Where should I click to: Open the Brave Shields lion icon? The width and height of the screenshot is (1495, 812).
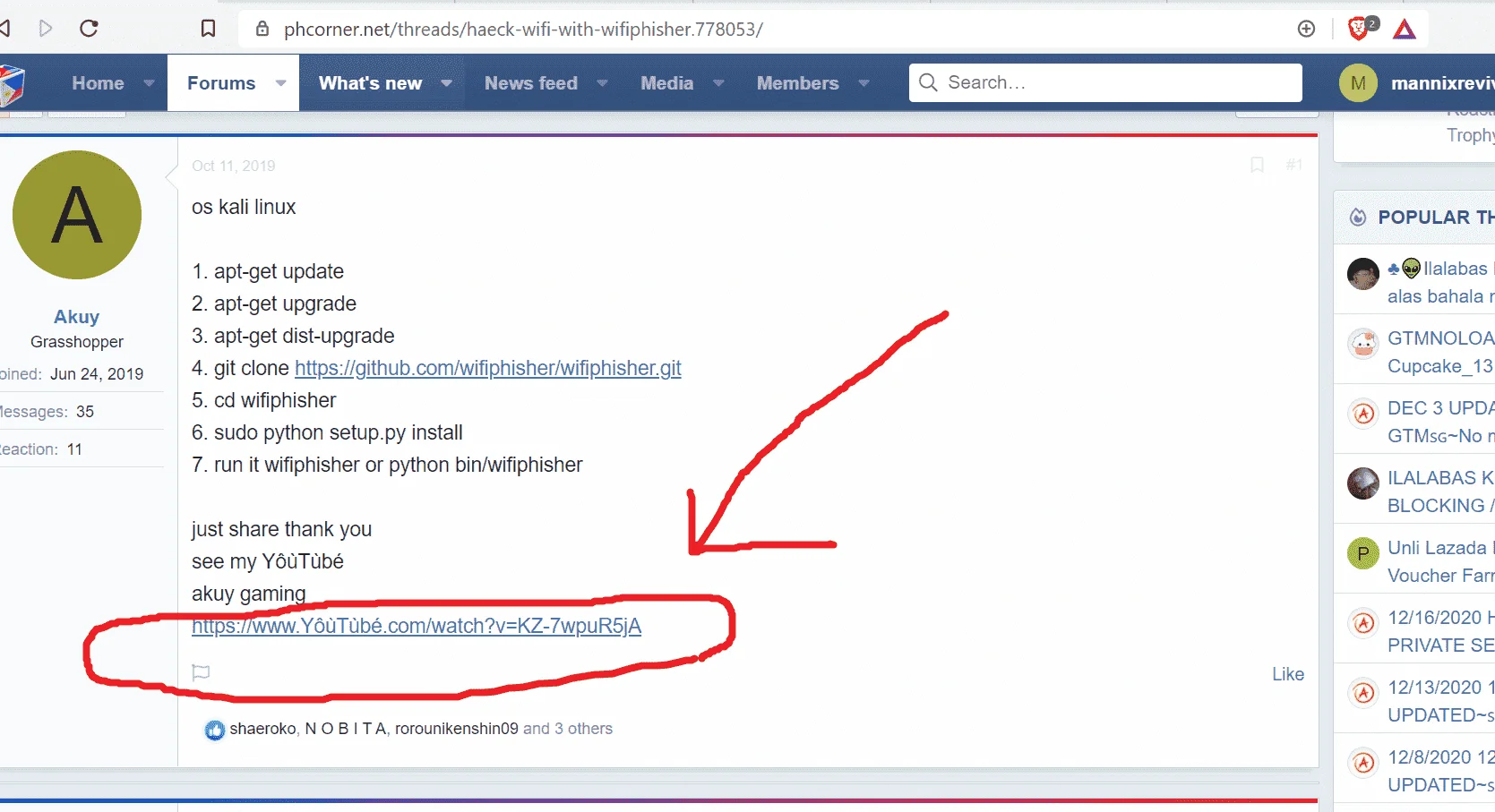coord(1360,29)
